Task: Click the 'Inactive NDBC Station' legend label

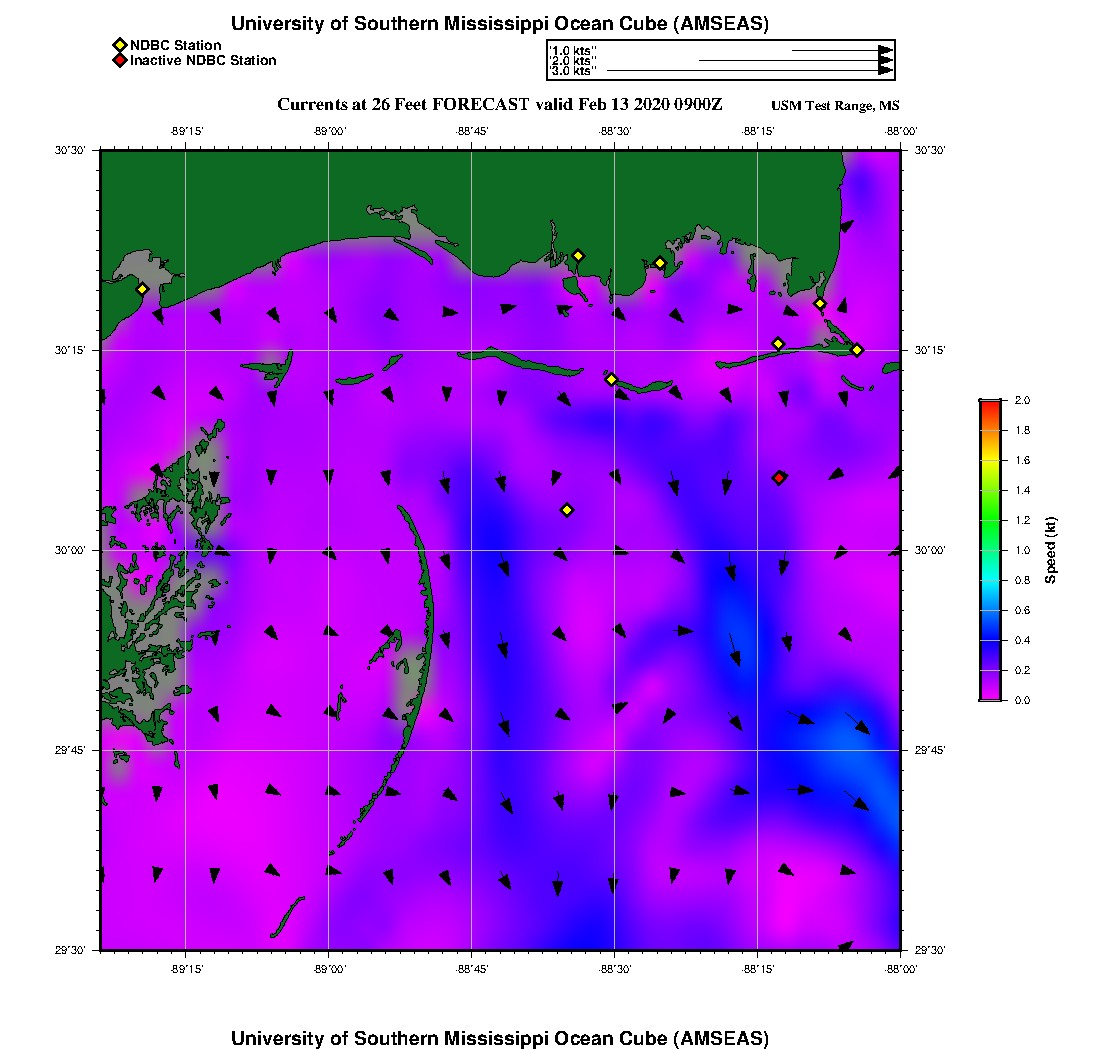Action: click(x=203, y=61)
